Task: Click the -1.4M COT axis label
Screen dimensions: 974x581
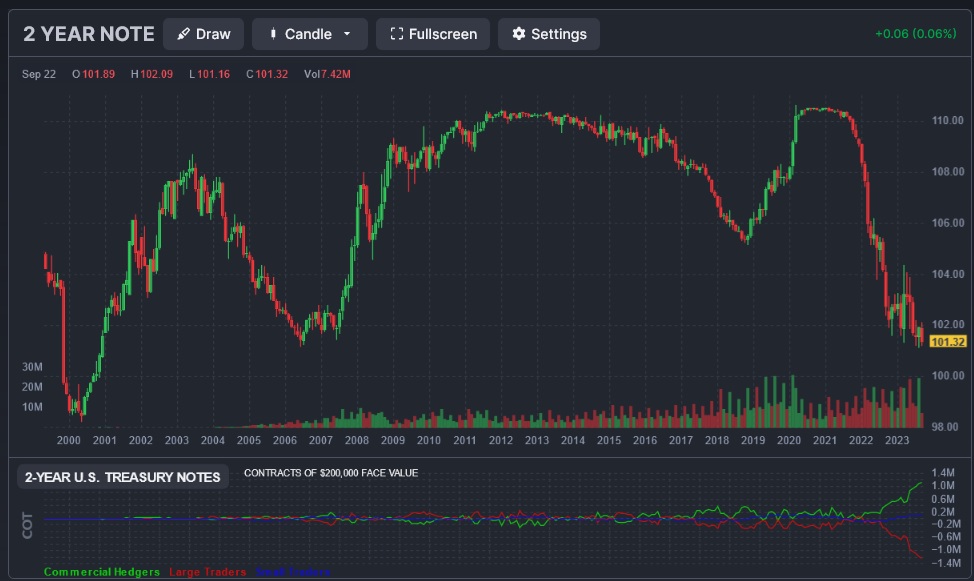Action: point(945,563)
